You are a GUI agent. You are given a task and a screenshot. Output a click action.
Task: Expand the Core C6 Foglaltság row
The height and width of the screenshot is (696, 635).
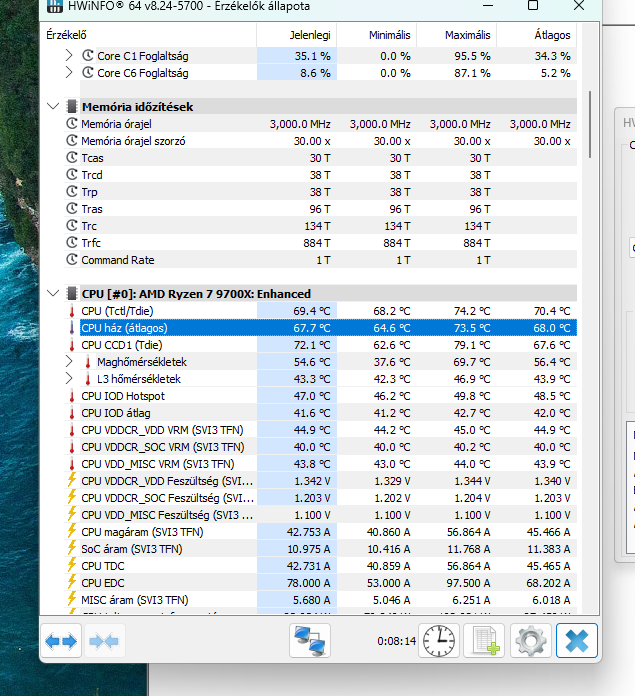click(69, 72)
